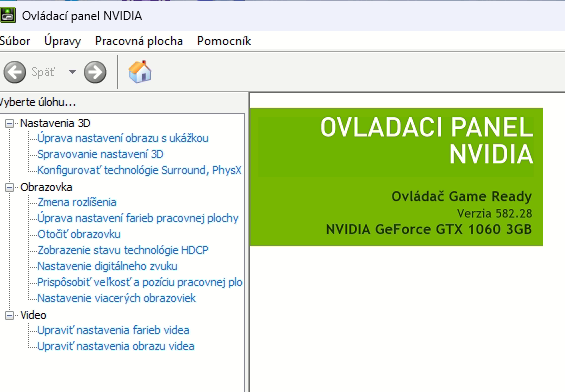Viewport: 565px width, 392px height.
Task: Collapse the Obrazovka tree node
Action: (9, 187)
